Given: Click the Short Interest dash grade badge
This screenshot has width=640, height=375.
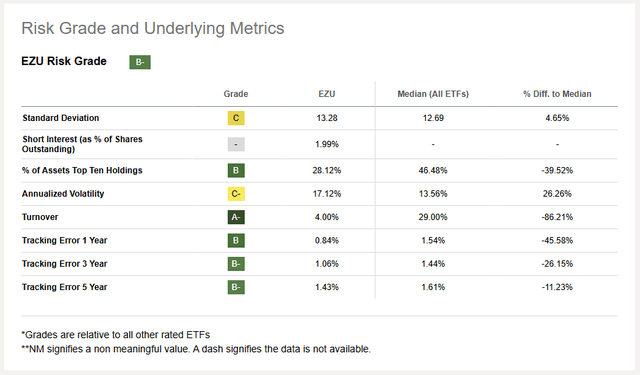Looking at the screenshot, I should click(x=236, y=144).
